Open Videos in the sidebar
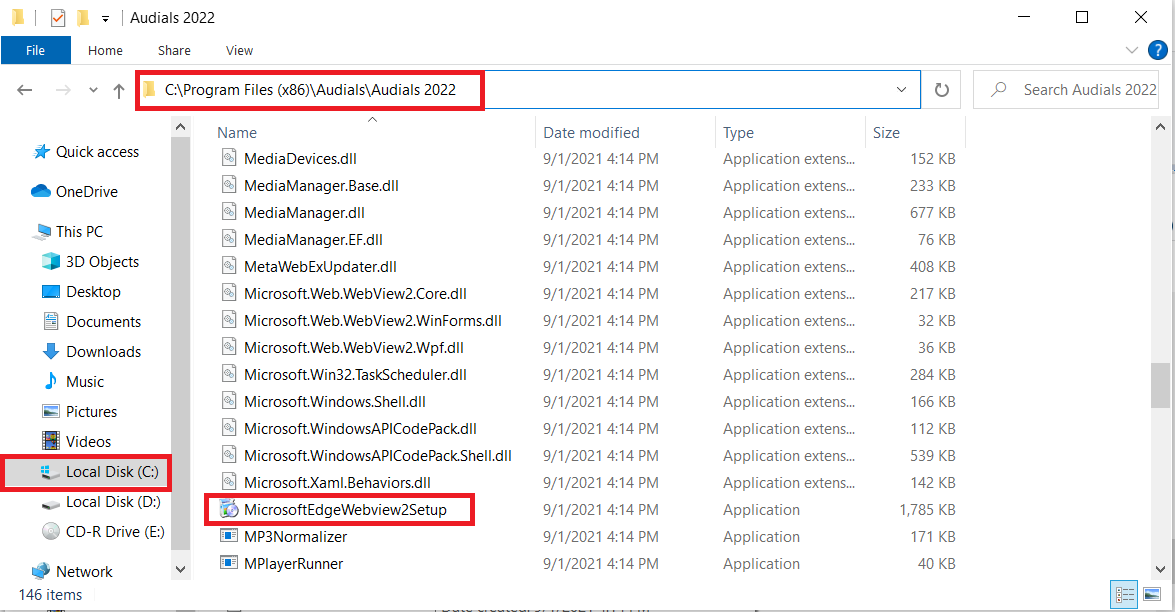1175x612 pixels. click(x=76, y=441)
